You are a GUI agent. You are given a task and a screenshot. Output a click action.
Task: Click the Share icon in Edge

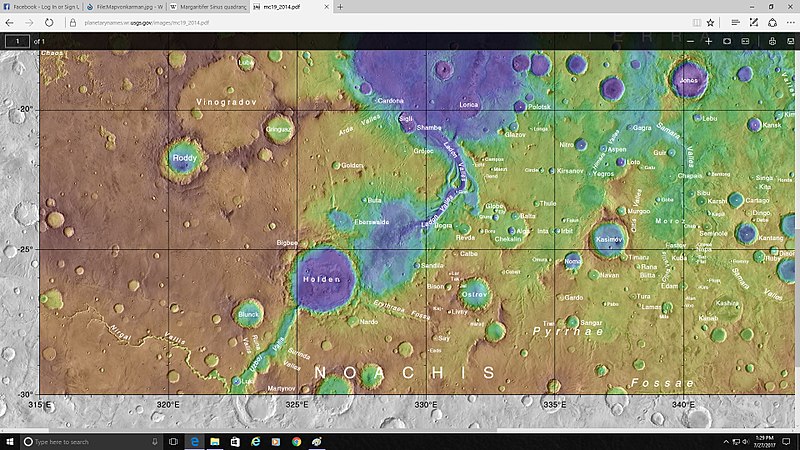click(x=772, y=22)
